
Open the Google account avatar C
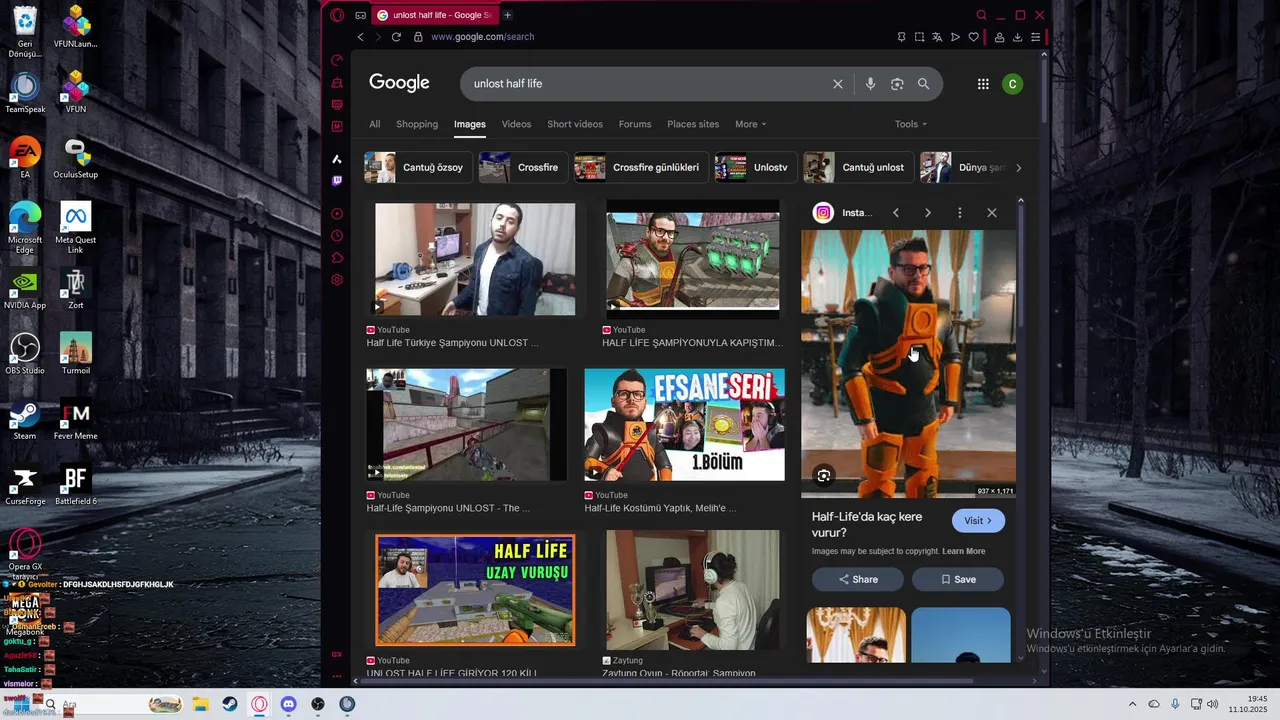pyautogui.click(x=1012, y=84)
